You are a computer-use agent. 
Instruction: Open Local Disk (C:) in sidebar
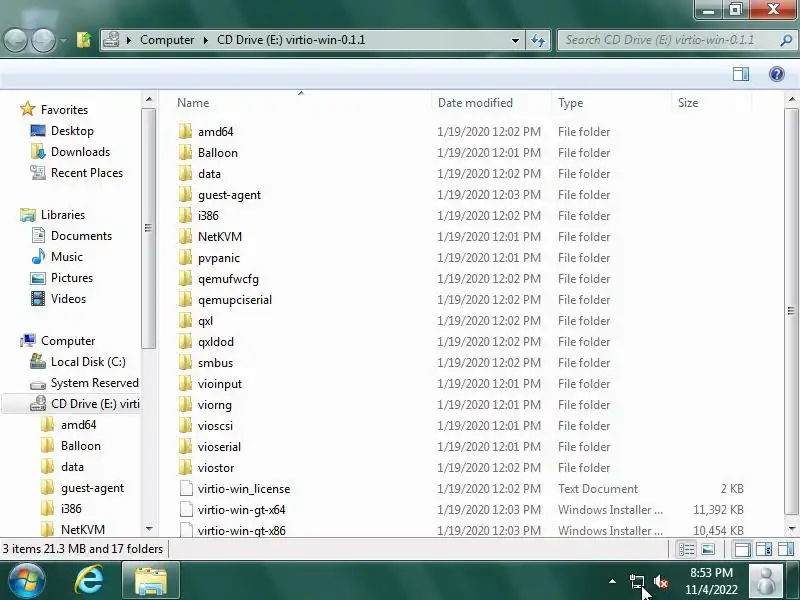[x=88, y=362]
